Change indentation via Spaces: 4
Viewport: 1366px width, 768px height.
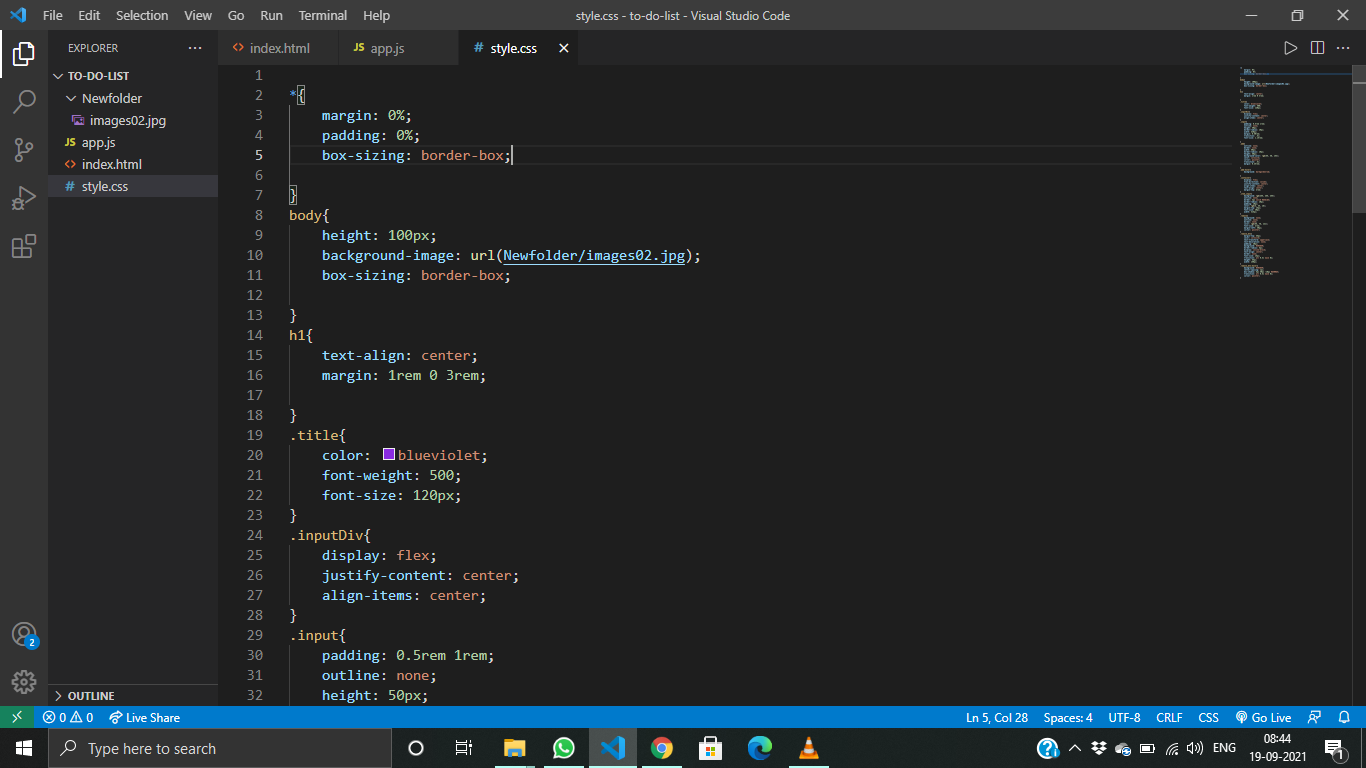click(1068, 717)
